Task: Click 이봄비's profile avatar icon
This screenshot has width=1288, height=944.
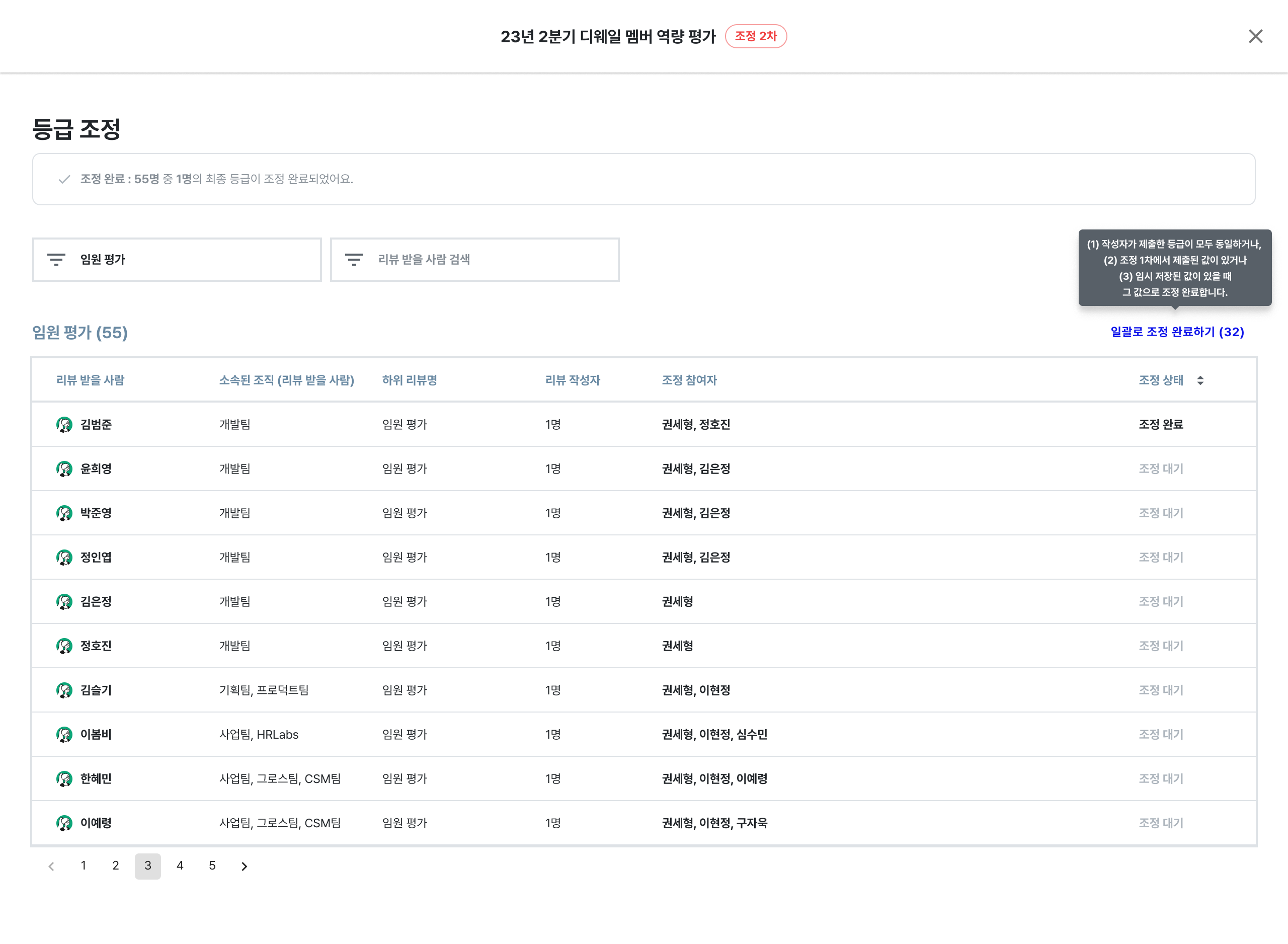Action: tap(64, 734)
